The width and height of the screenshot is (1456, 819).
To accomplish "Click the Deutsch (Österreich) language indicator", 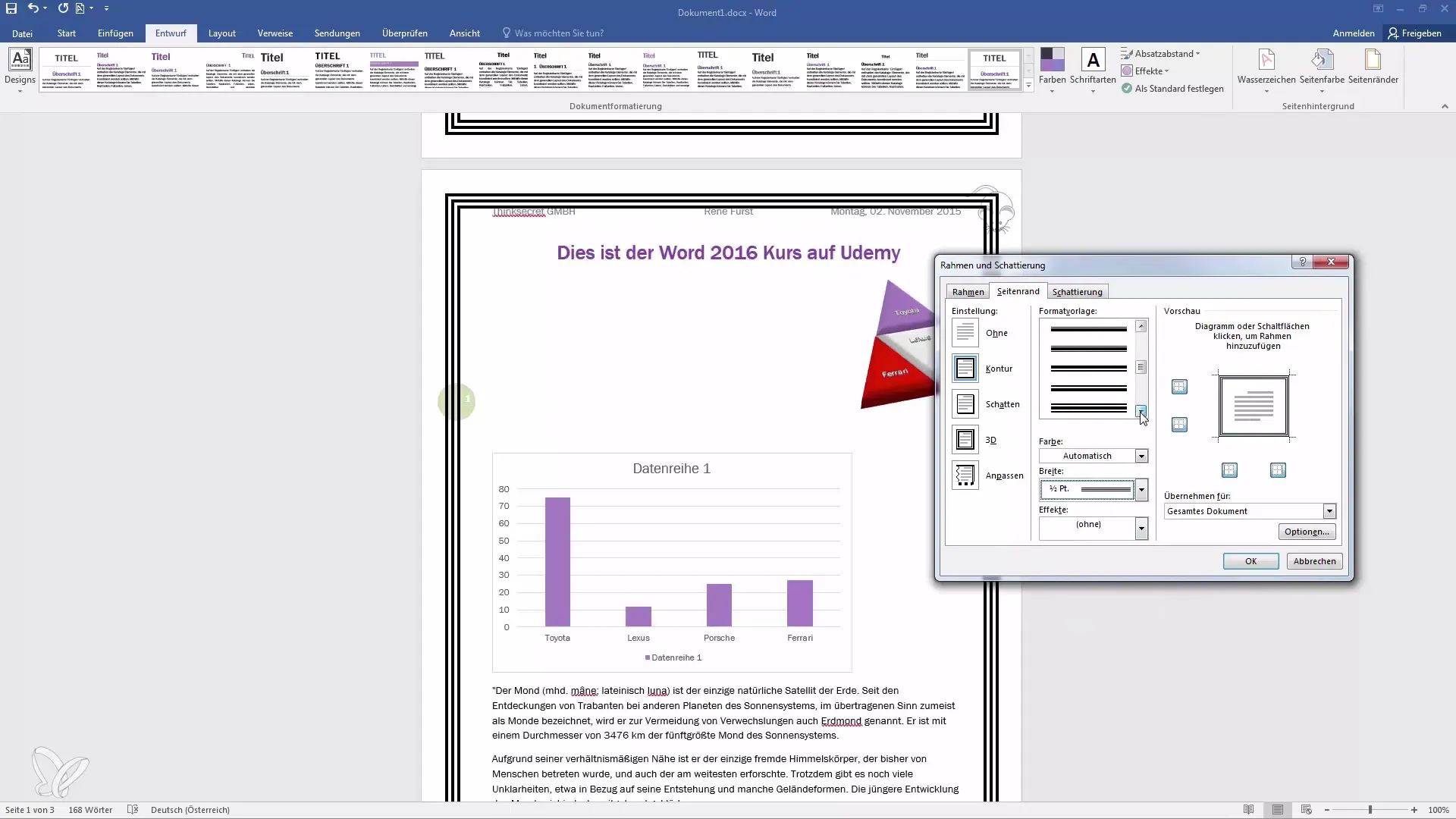I will click(190, 810).
